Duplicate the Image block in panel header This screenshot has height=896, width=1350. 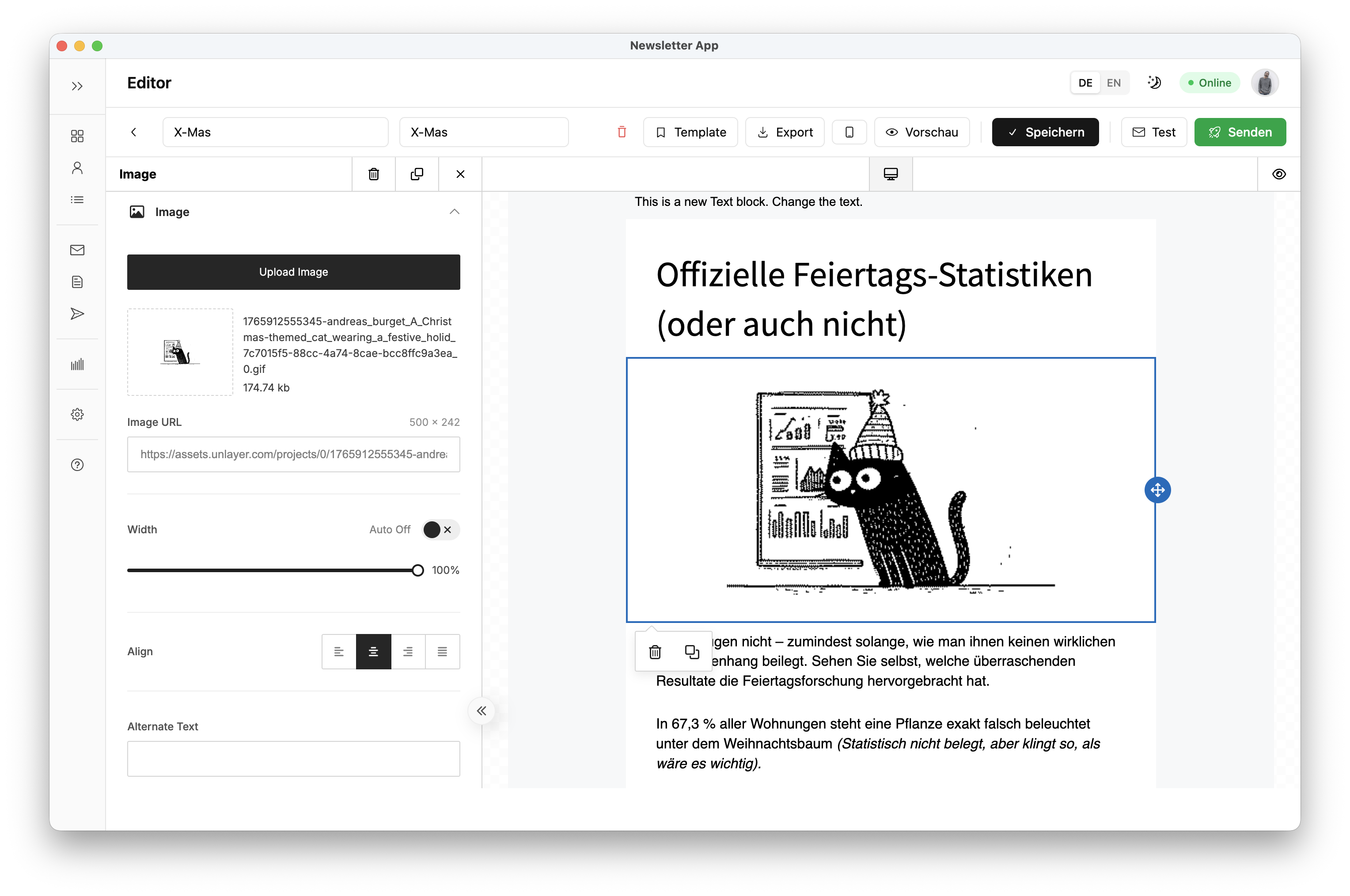pyautogui.click(x=417, y=174)
